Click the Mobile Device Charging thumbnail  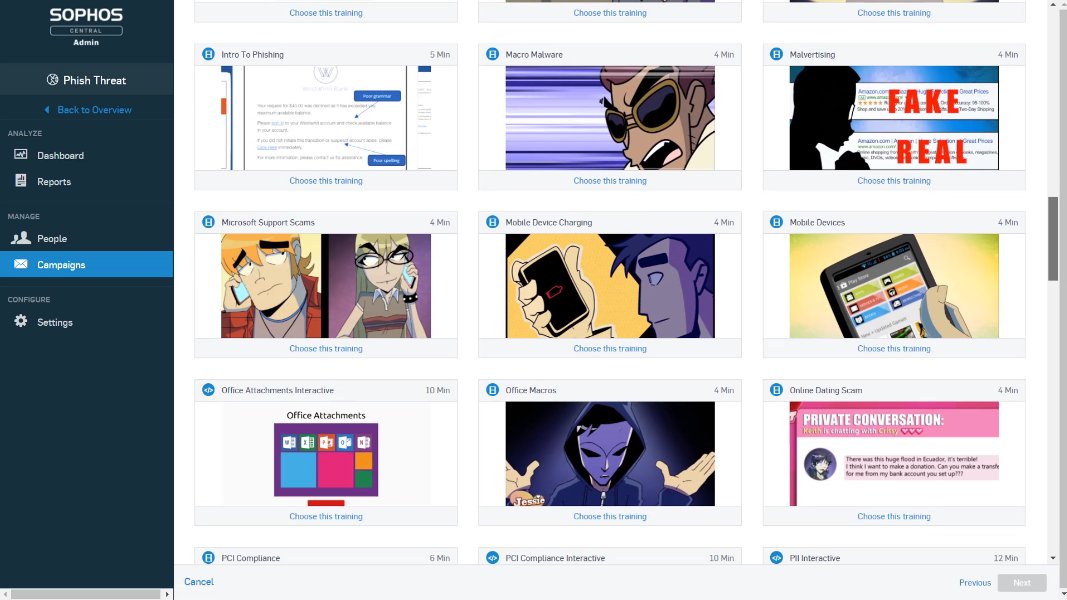point(610,286)
